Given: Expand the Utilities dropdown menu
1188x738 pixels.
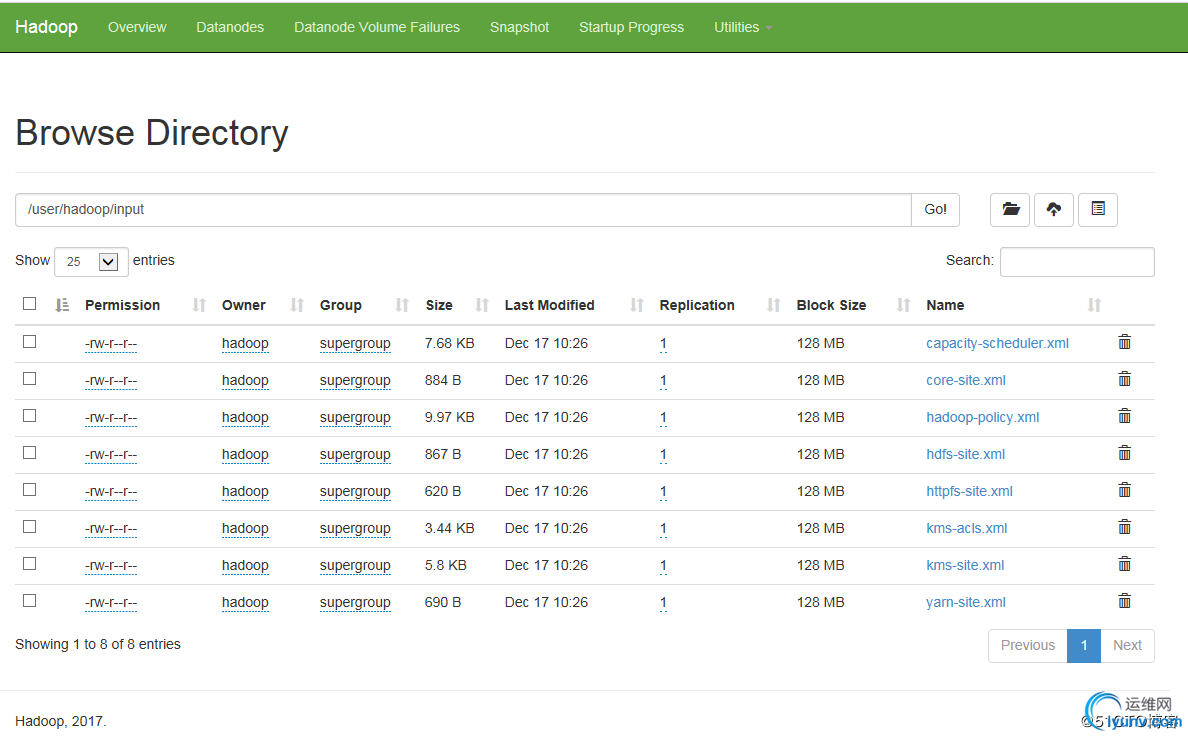Looking at the screenshot, I should 742,27.
